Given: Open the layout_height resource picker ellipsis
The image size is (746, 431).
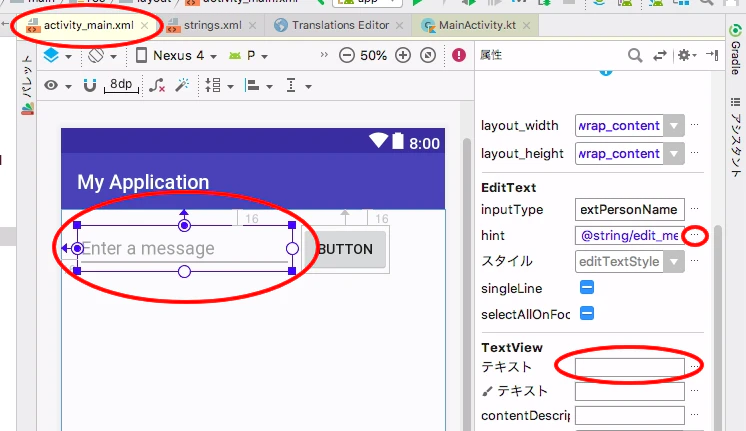Looking at the screenshot, I should pos(695,153).
